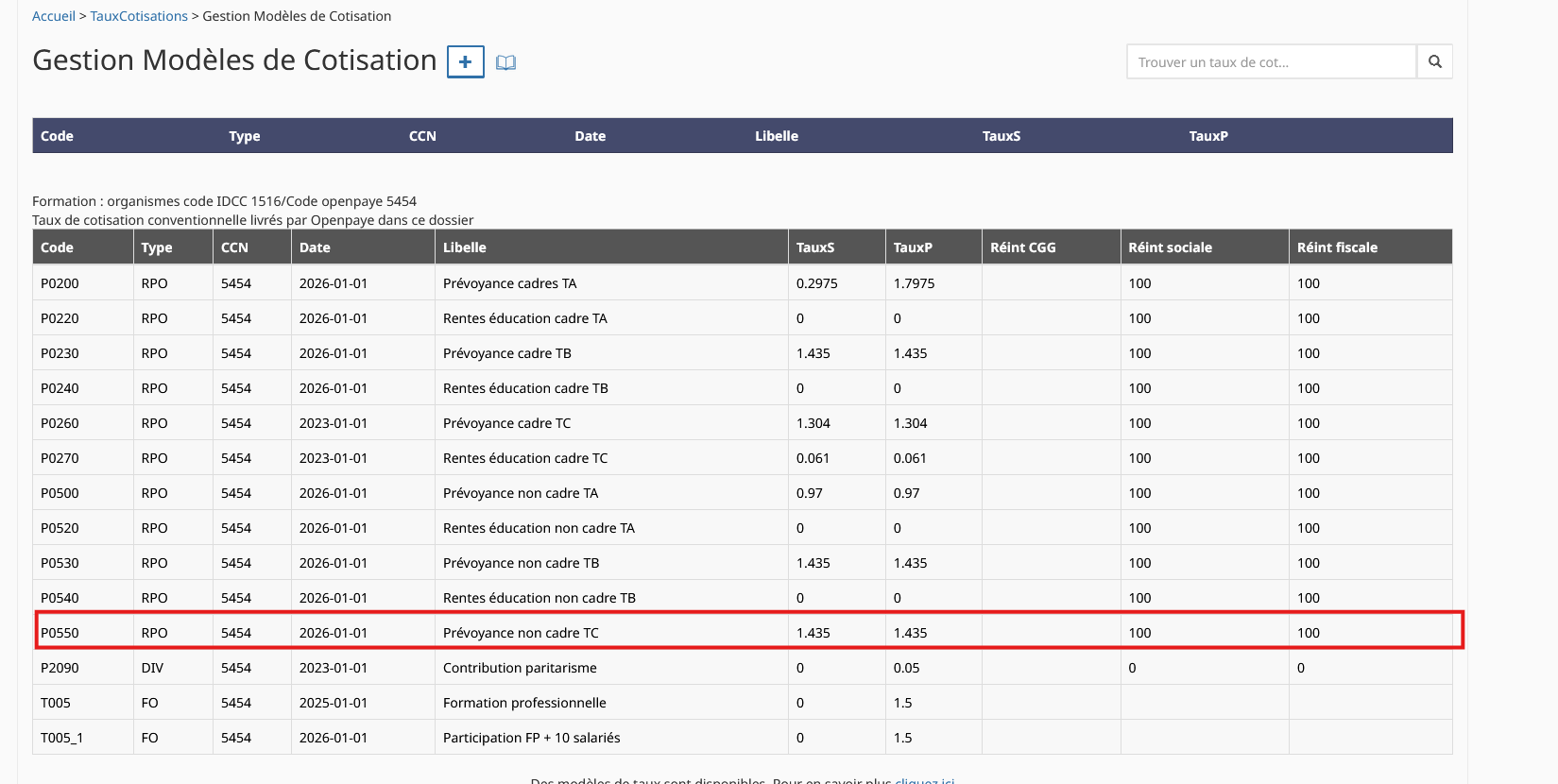Click Code header in top dark bar
Screen dimensions: 1558x784
pos(57,136)
